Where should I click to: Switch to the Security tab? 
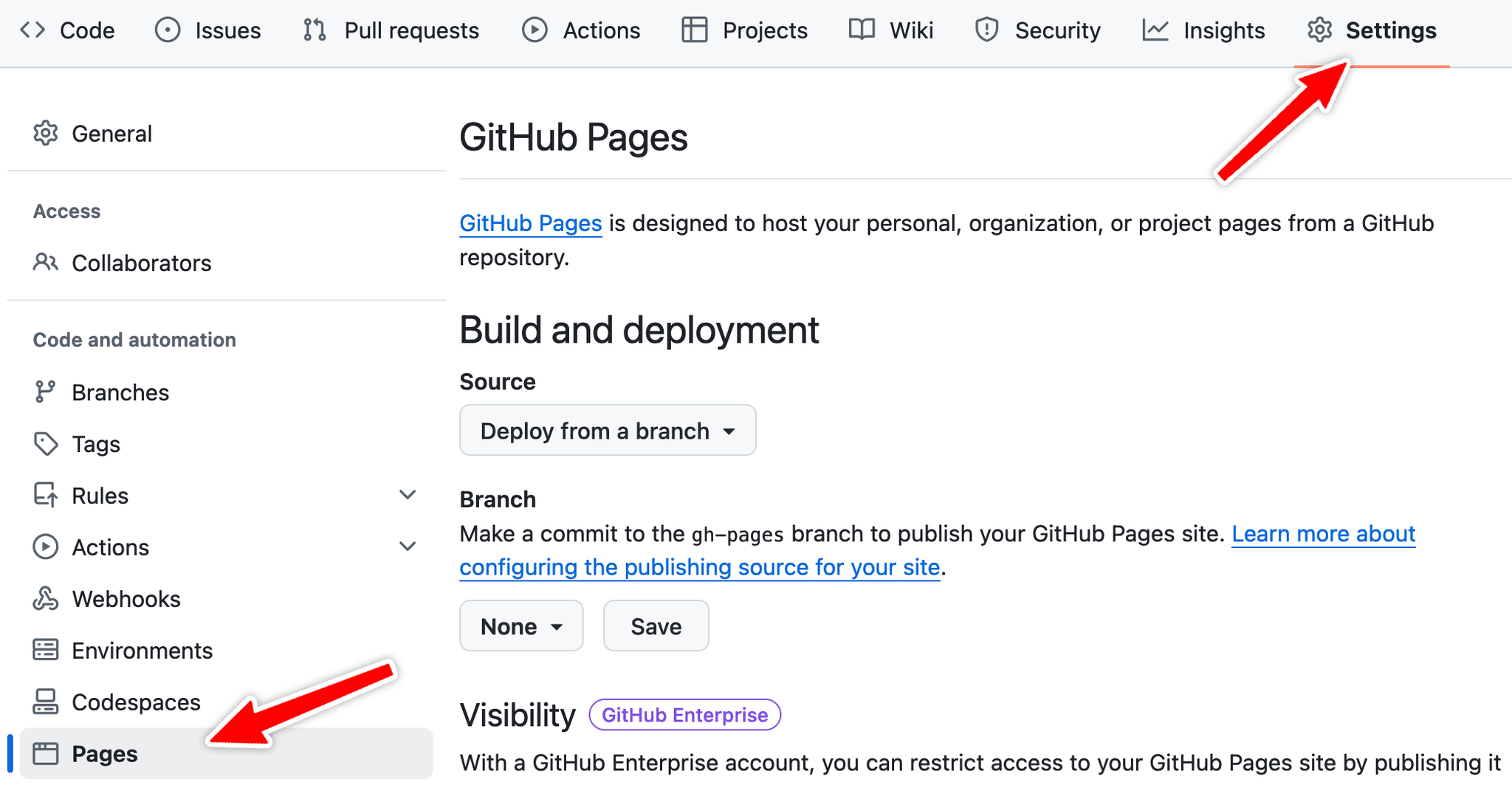click(1038, 30)
